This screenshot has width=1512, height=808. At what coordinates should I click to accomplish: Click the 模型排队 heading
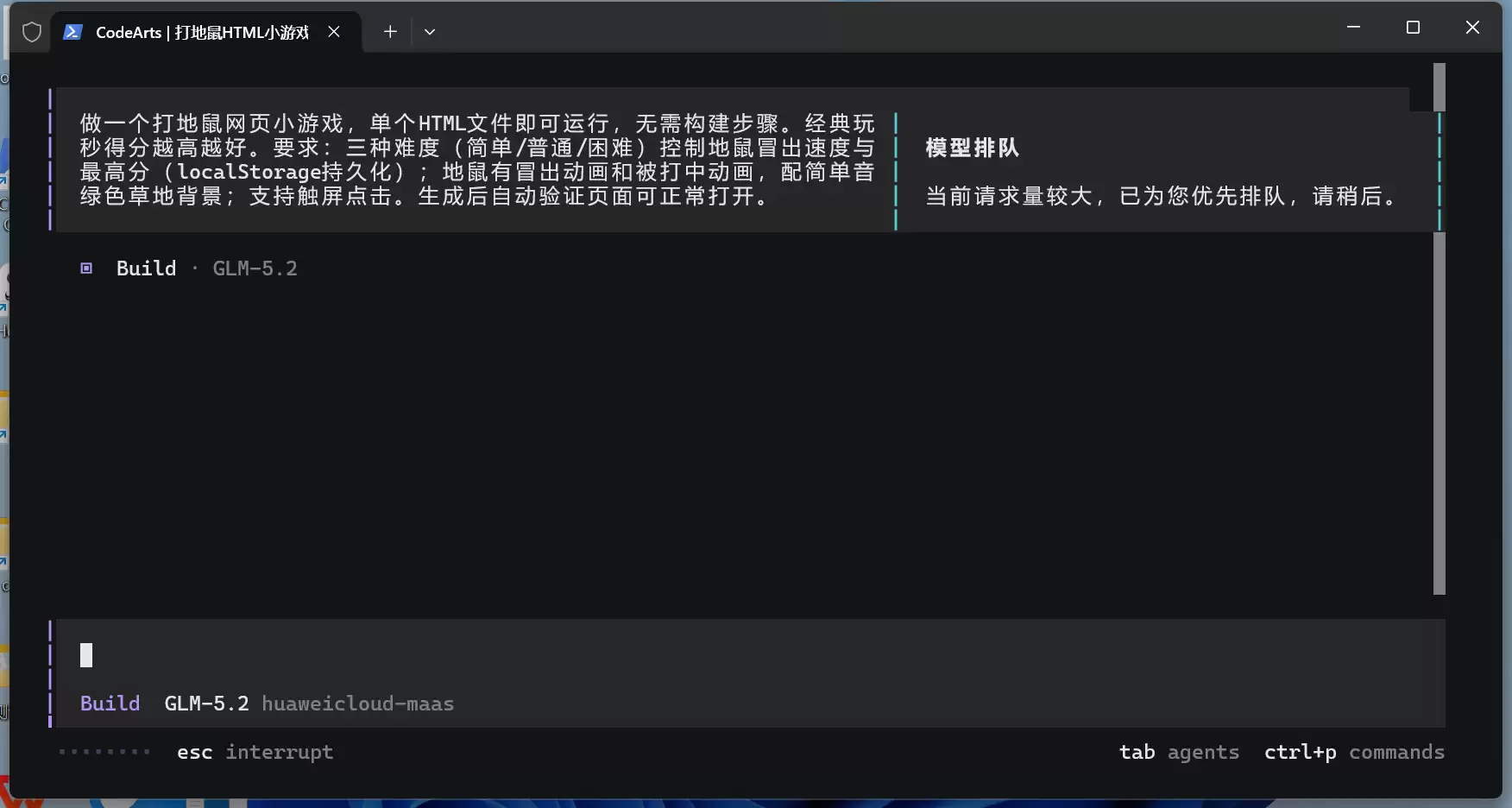[x=973, y=148]
